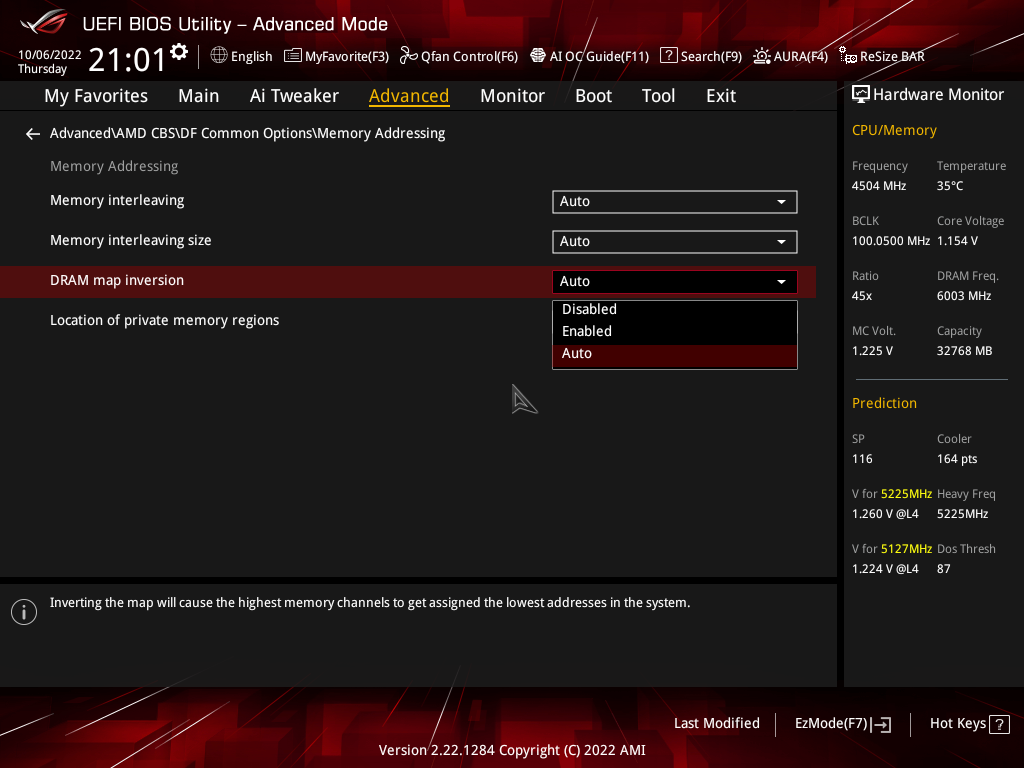Switch to the Ai Tweaker tab

294,96
